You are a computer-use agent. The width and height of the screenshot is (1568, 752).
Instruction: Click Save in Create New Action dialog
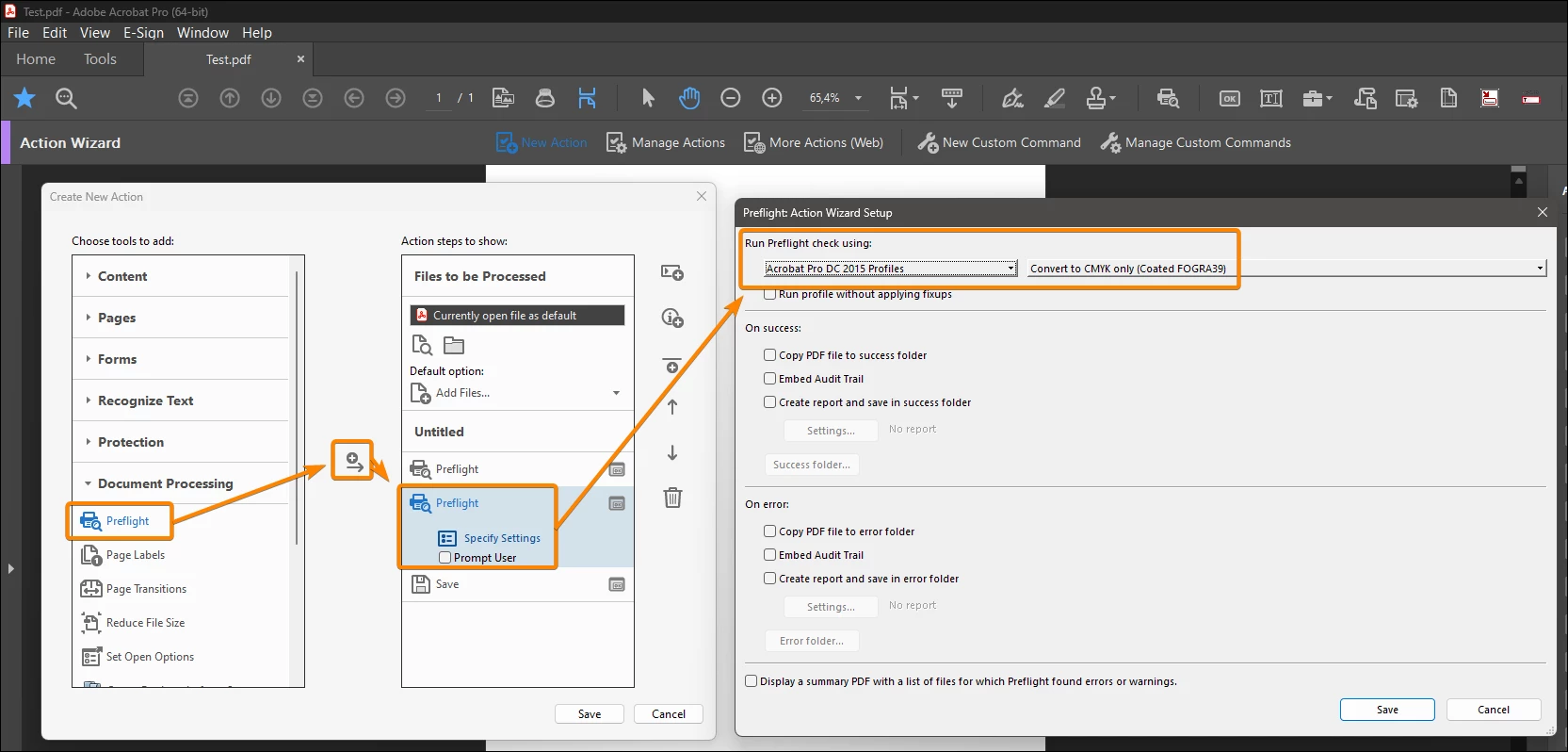tap(590, 713)
